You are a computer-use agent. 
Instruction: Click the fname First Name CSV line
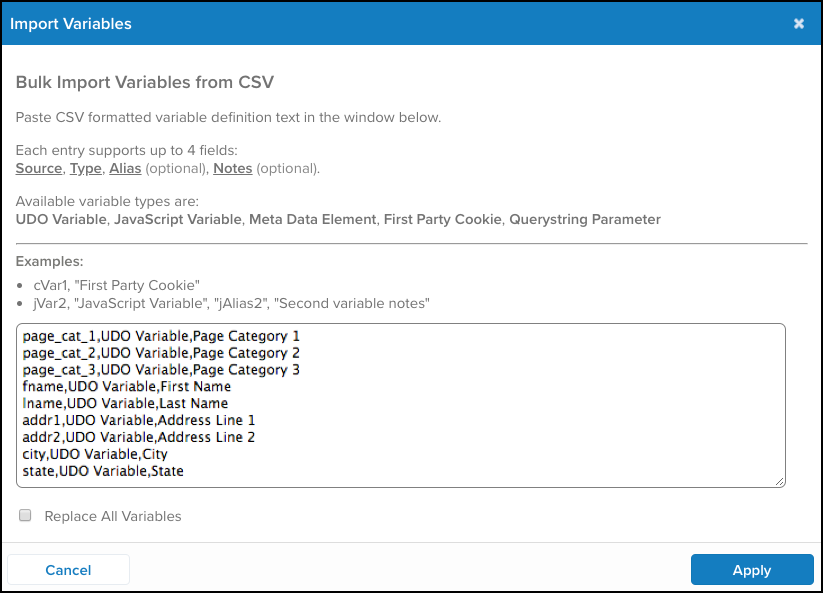pyautogui.click(x=126, y=387)
